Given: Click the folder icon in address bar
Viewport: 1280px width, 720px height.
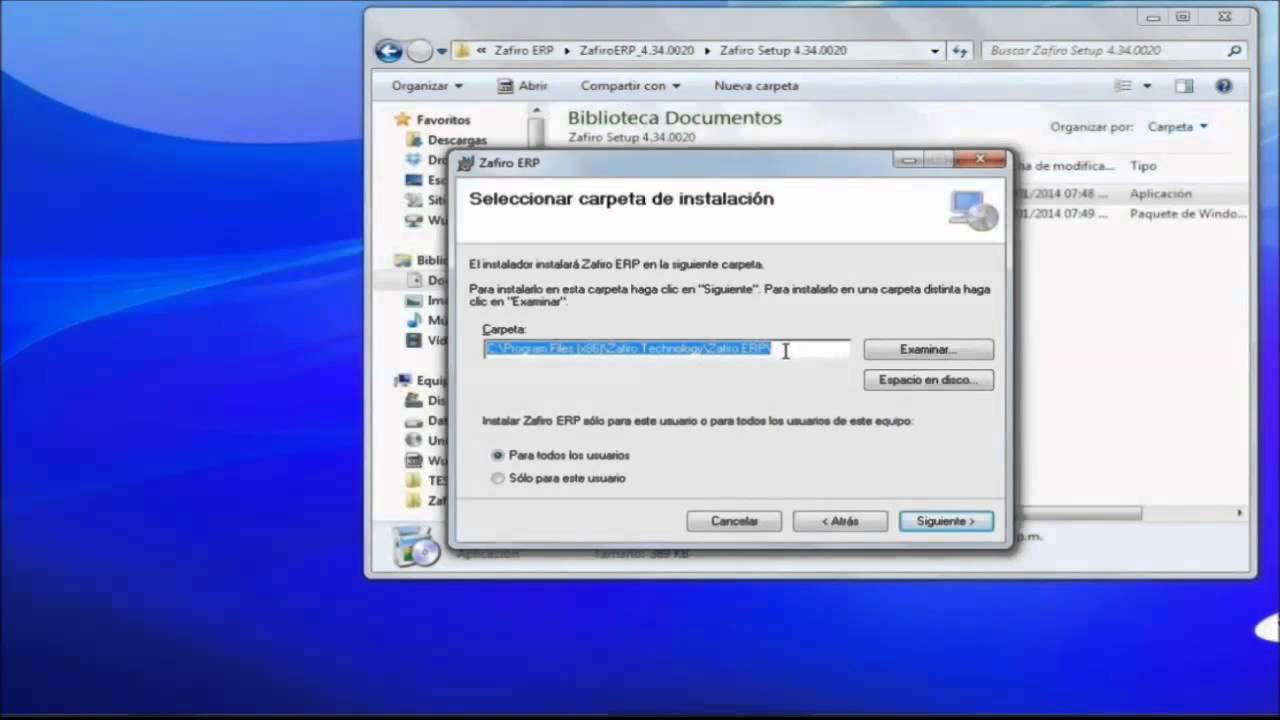Looking at the screenshot, I should click(x=462, y=50).
